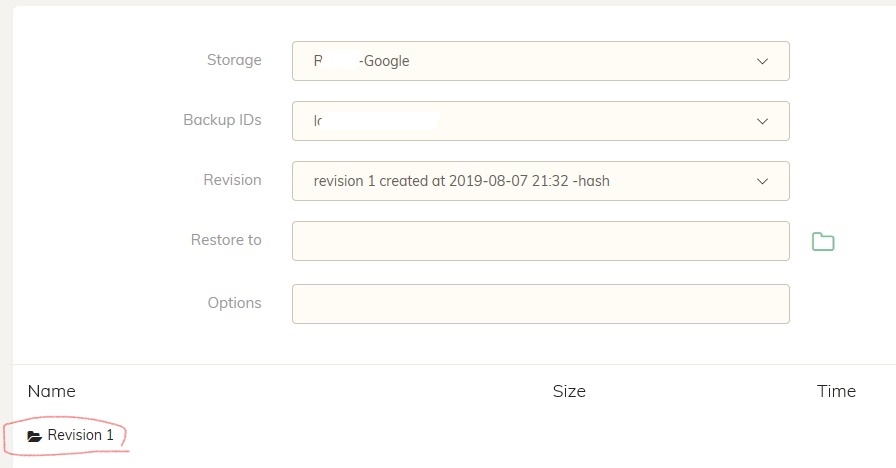The width and height of the screenshot is (896, 468).
Task: Open the Storage selector showing -Google
Action: (x=520, y=61)
